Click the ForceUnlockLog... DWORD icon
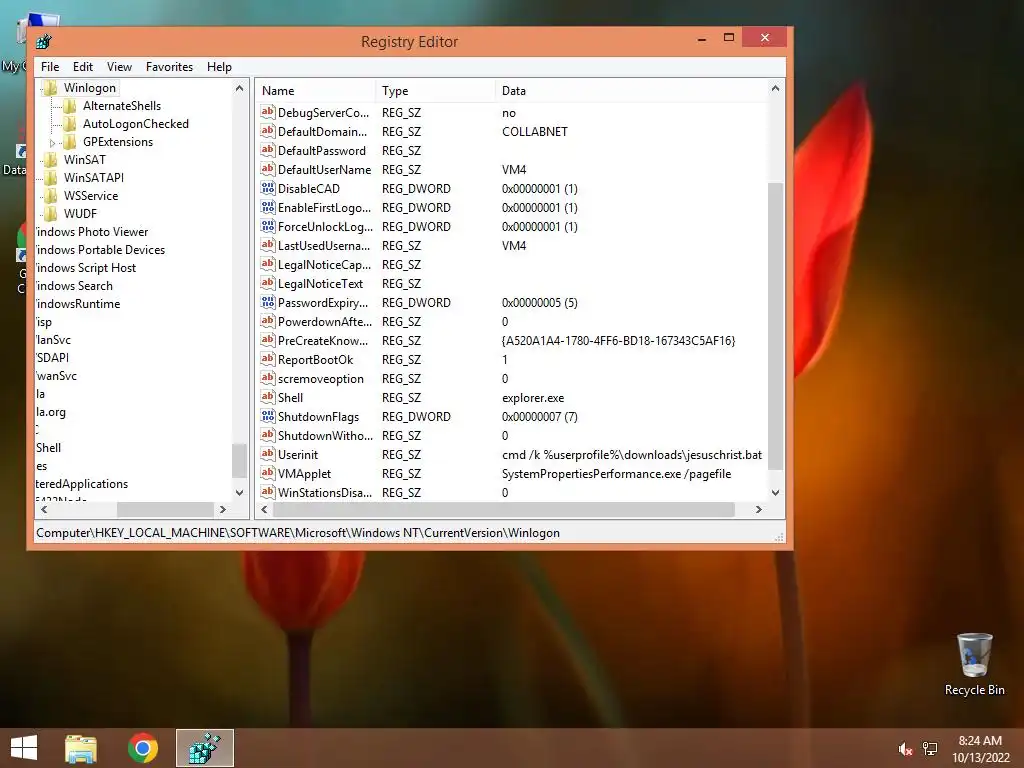This screenshot has width=1024, height=768. click(x=268, y=226)
